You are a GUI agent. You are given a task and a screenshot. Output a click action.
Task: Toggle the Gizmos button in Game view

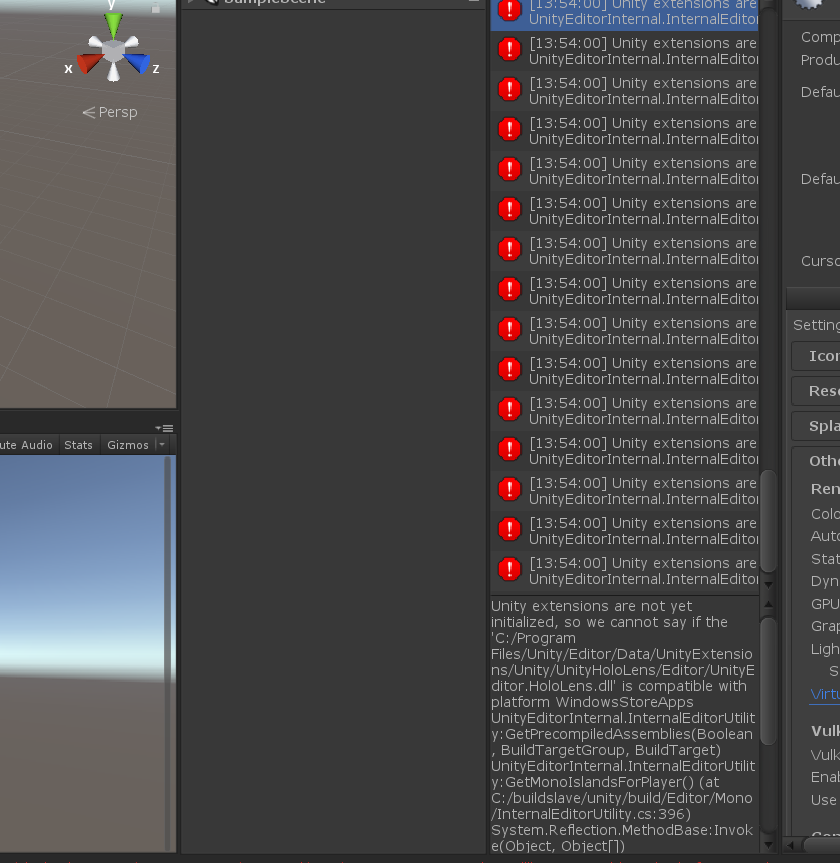pos(128,445)
